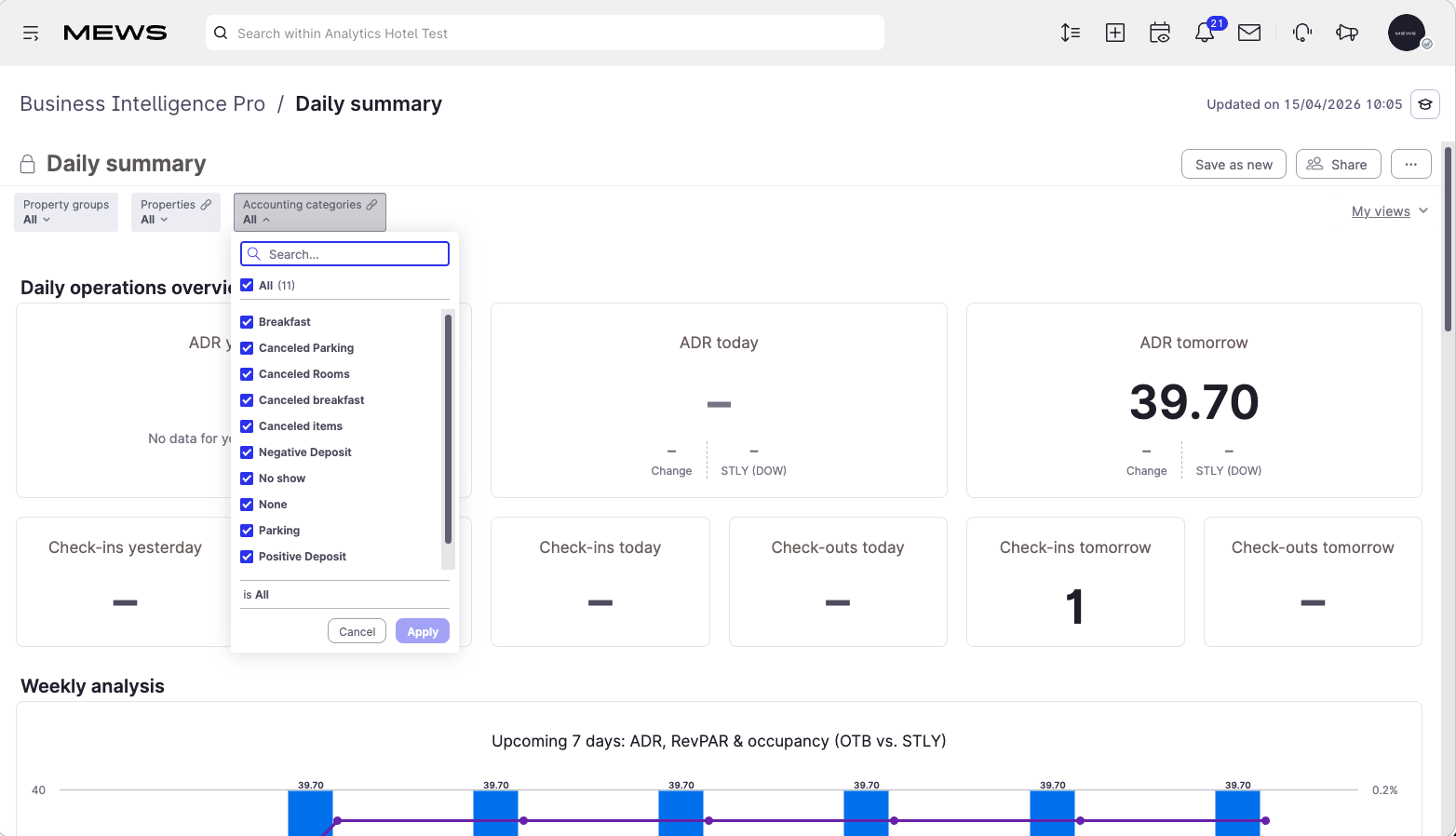Image resolution: width=1456 pixels, height=836 pixels.
Task: Click link icon in Properties filter
Action: (206, 205)
